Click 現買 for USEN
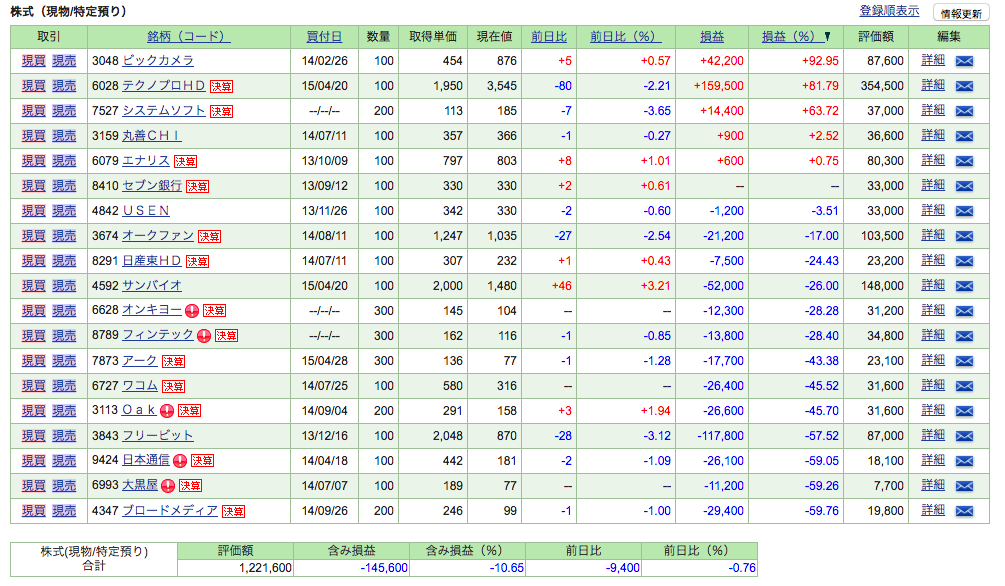 point(33,211)
